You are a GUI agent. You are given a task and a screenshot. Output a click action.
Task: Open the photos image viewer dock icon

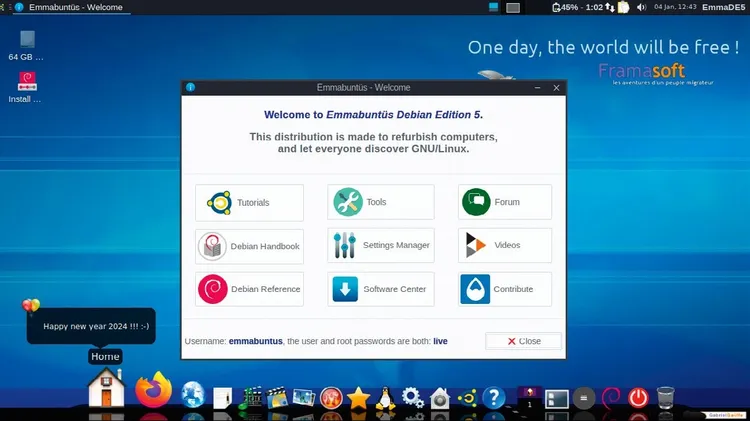tap(304, 398)
